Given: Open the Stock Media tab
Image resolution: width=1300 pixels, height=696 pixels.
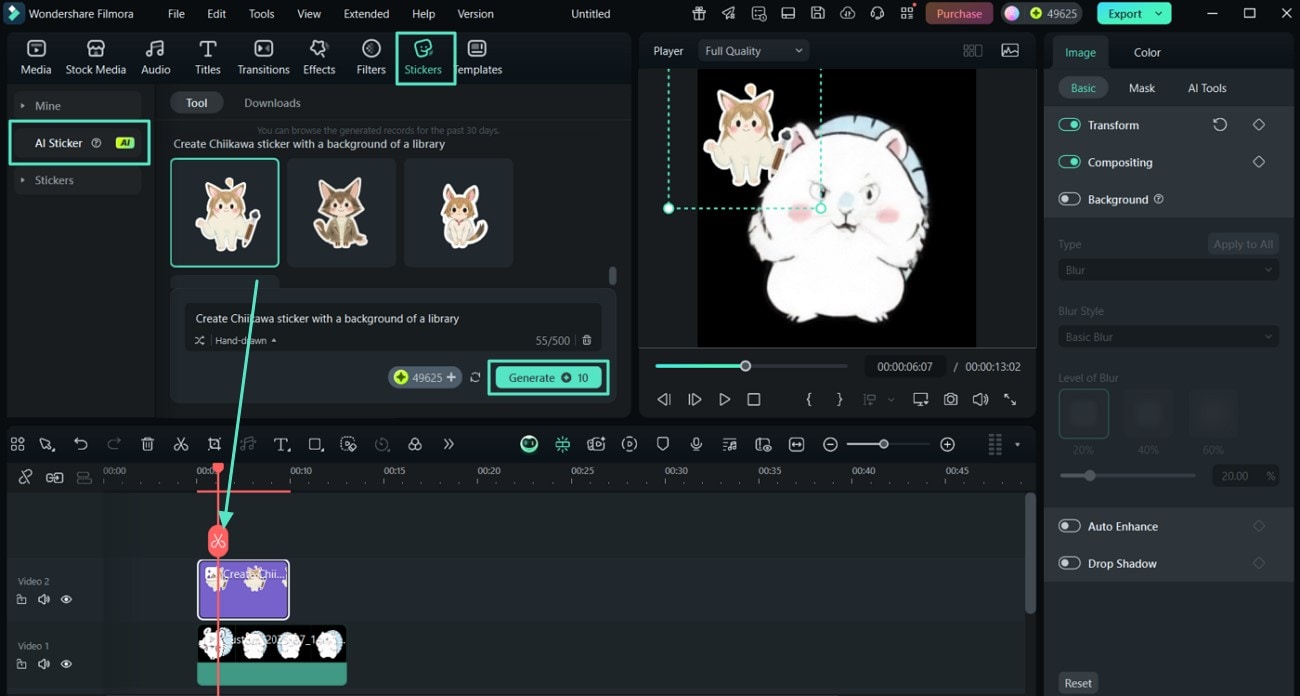Looking at the screenshot, I should coord(96,58).
